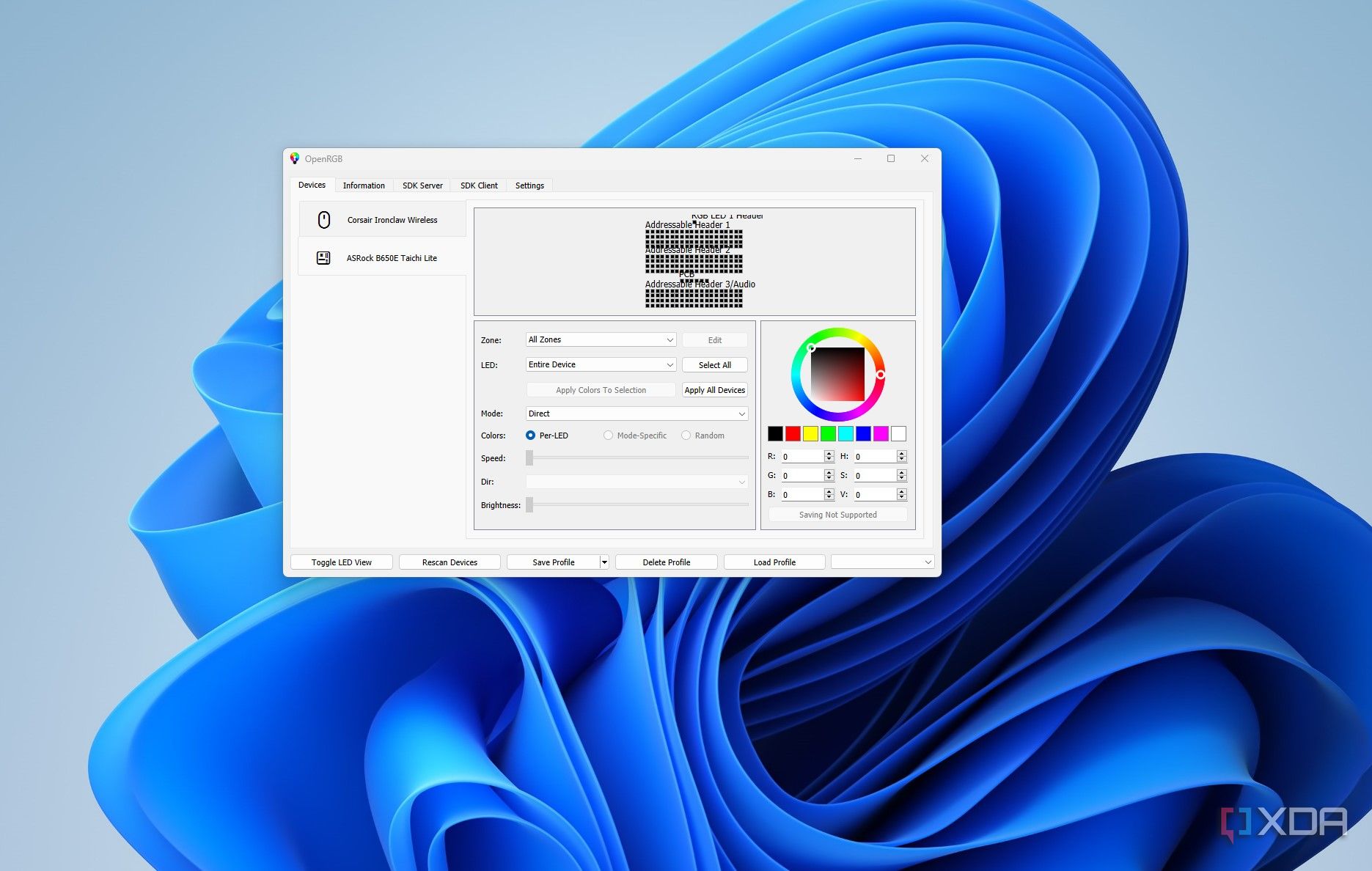The height and width of the screenshot is (871, 1372).
Task: Open the LED dropdown showing Entire Device
Action: [x=601, y=364]
